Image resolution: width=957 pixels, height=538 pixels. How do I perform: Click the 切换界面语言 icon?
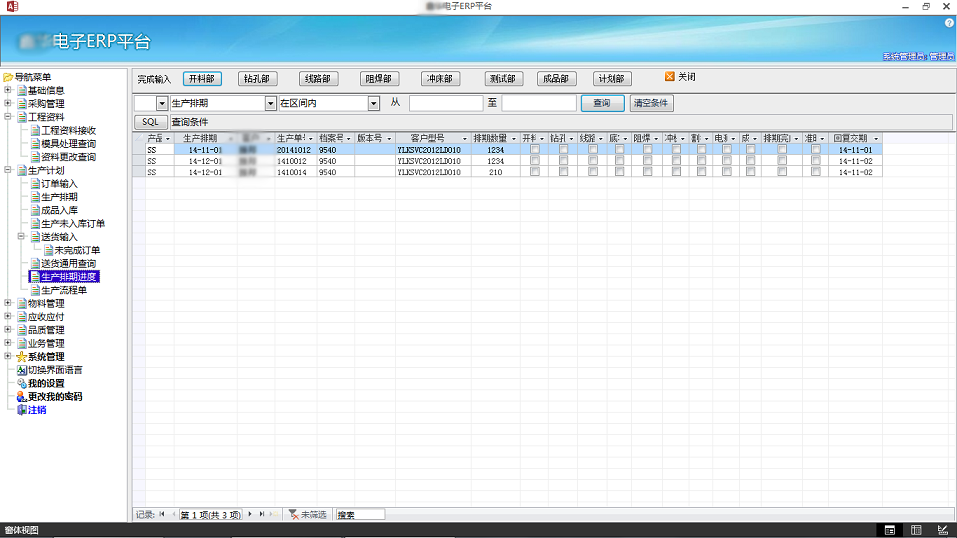click(x=21, y=370)
